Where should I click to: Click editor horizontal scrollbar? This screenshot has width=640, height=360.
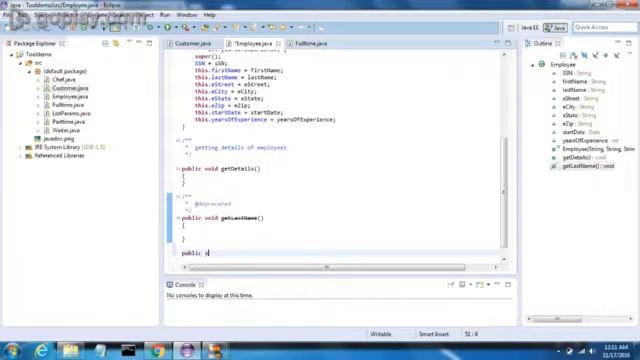click(327, 267)
